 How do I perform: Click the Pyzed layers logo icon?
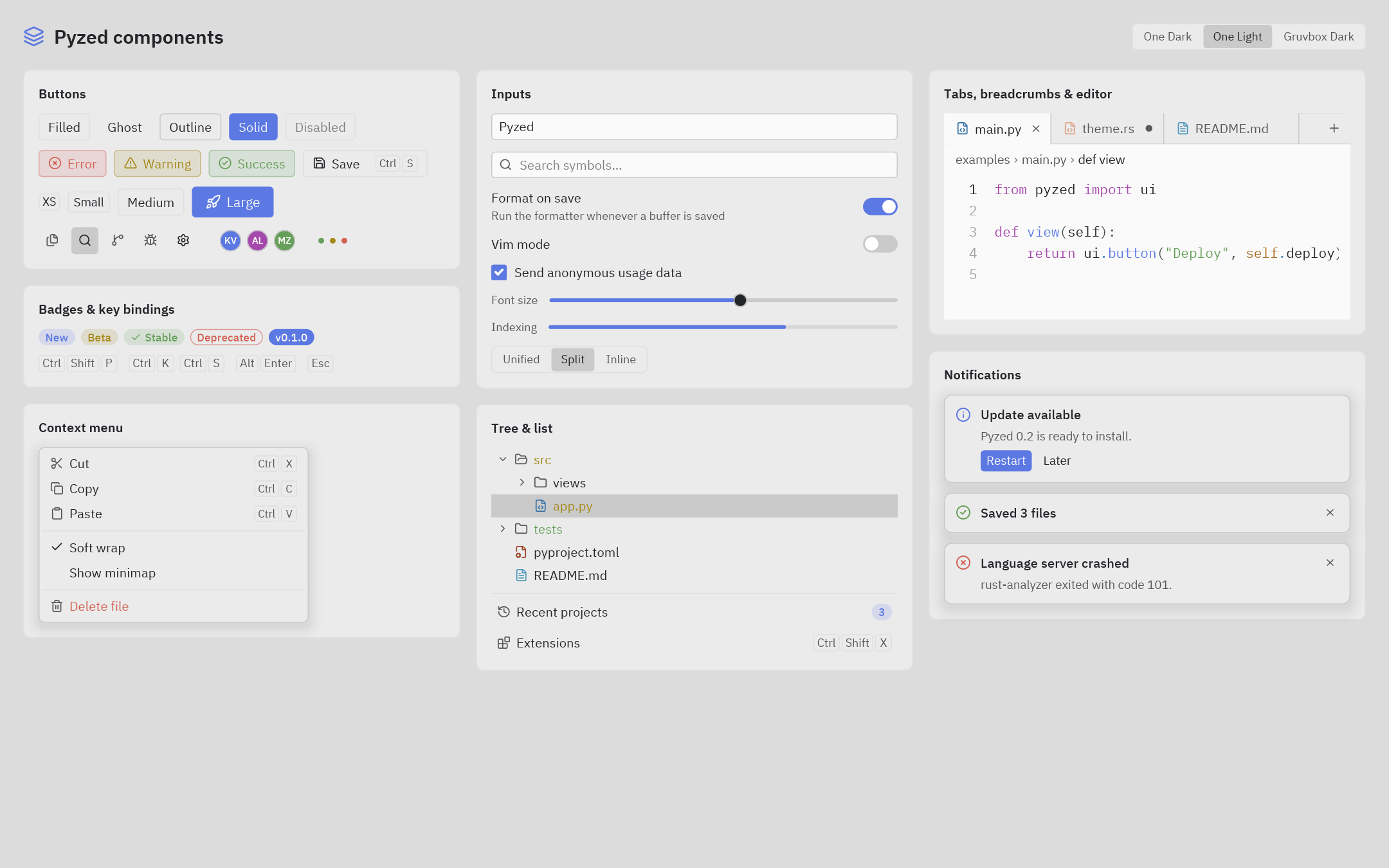[x=33, y=37]
